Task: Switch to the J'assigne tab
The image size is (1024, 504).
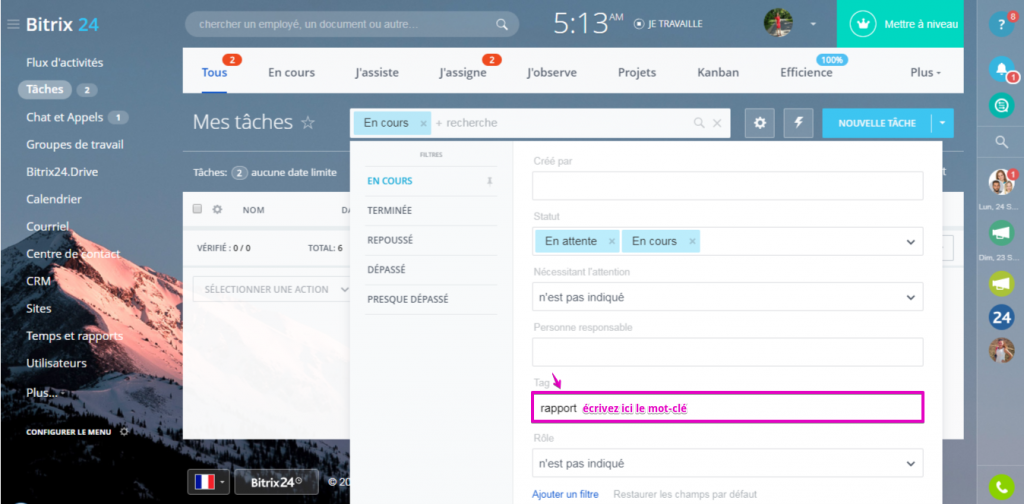Action: click(x=462, y=72)
